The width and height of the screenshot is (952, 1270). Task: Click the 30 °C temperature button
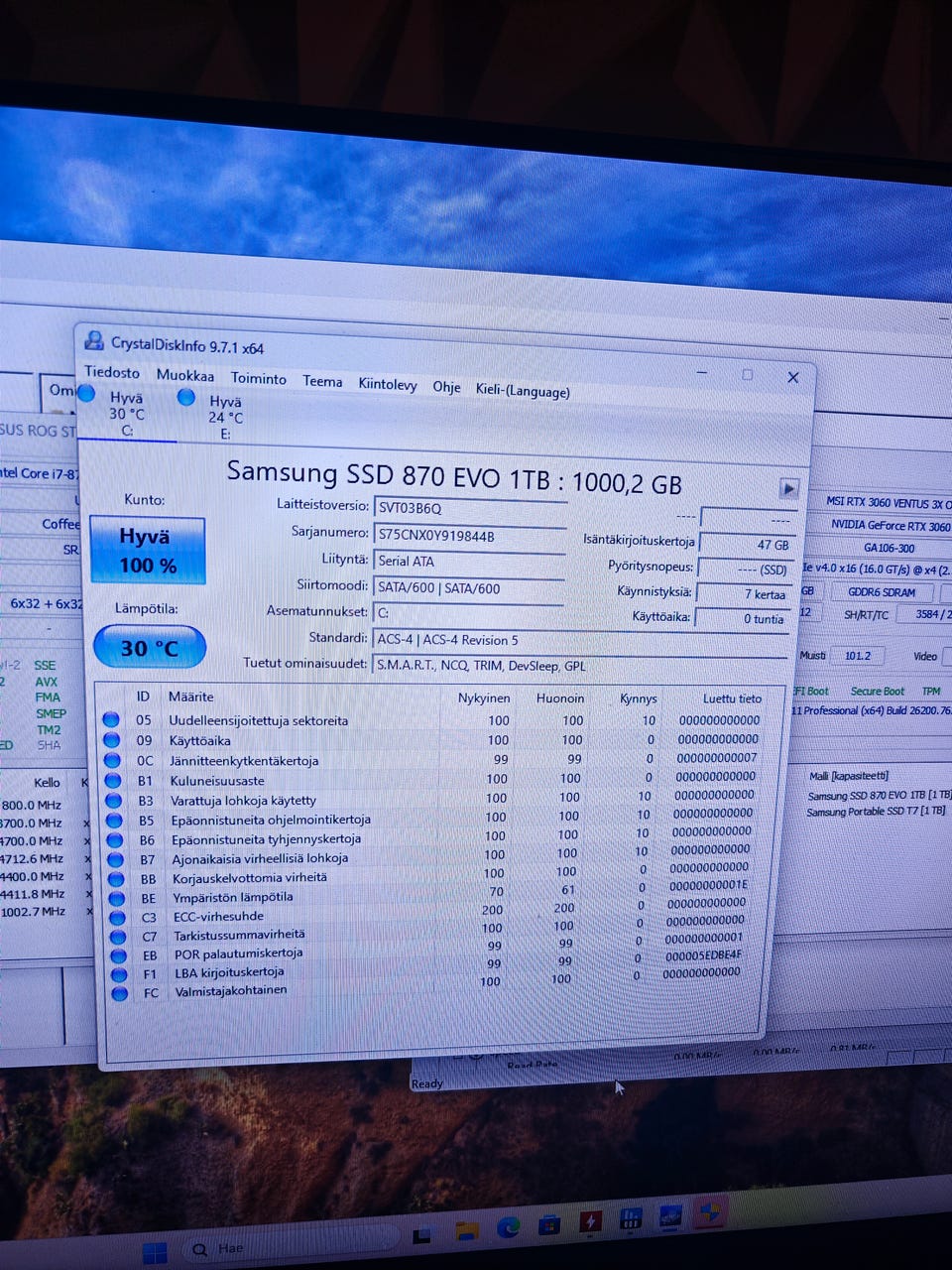(x=150, y=648)
